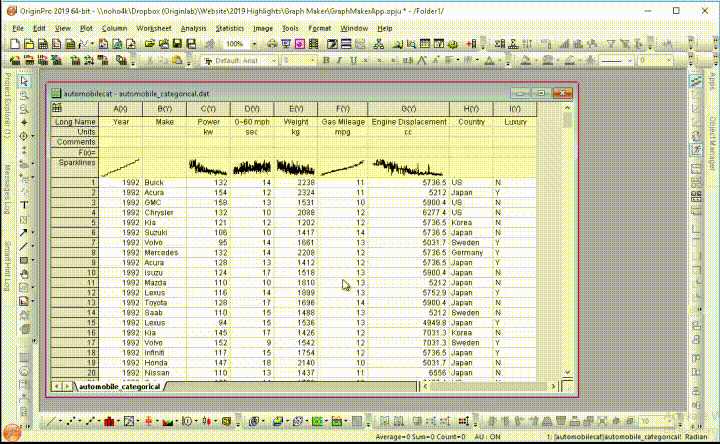Image resolution: width=720 pixels, height=444 pixels.
Task: Click the Scatter plot icon in bottom toolbar
Action: click(x=70, y=421)
